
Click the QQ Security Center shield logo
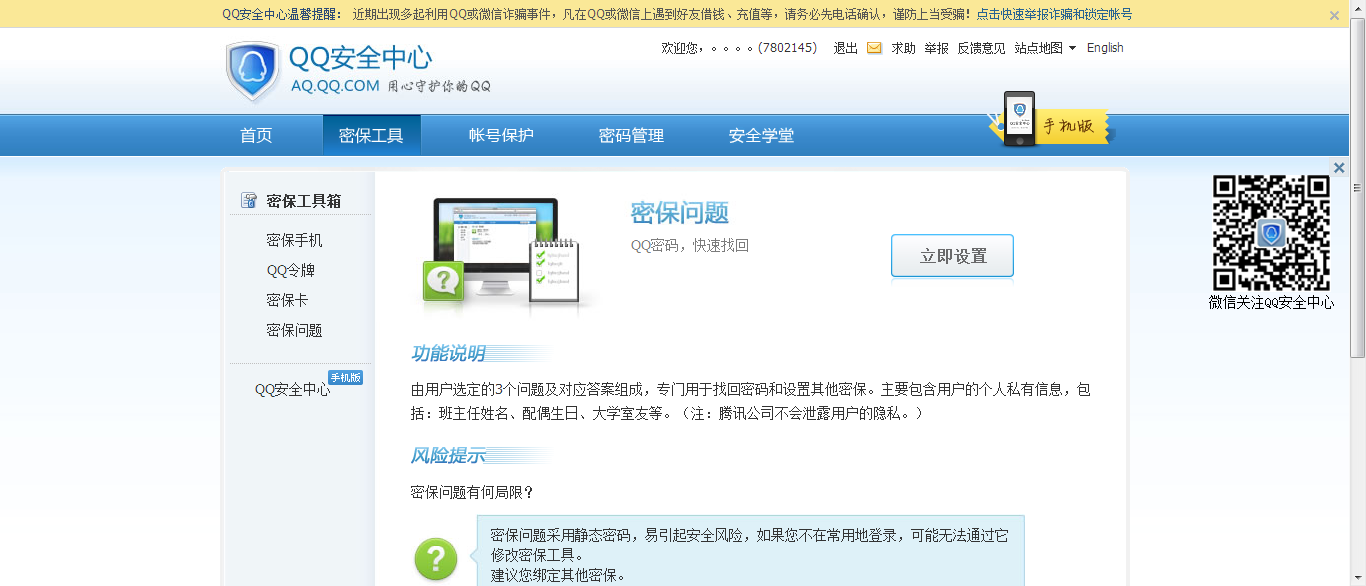coord(254,71)
